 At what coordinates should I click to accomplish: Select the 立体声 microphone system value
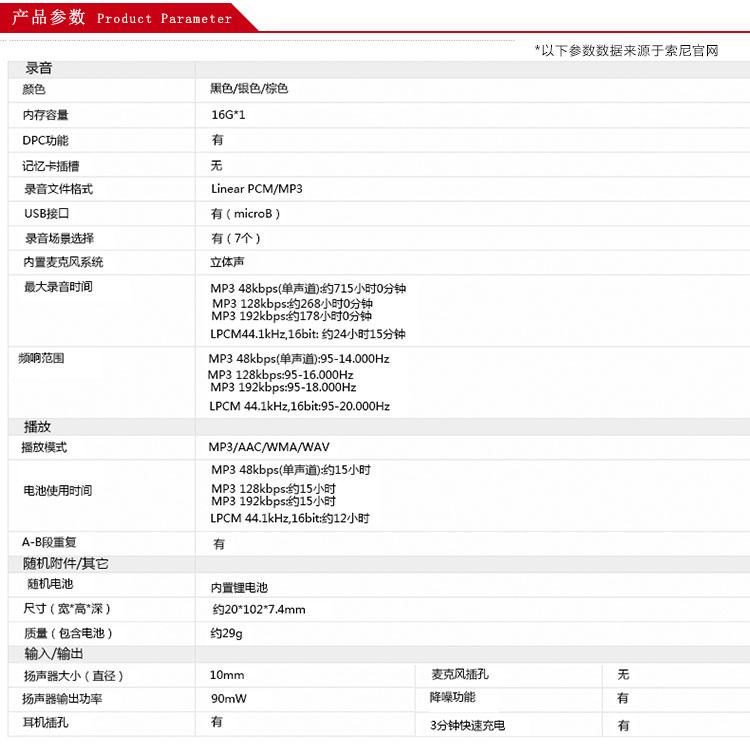[227, 263]
